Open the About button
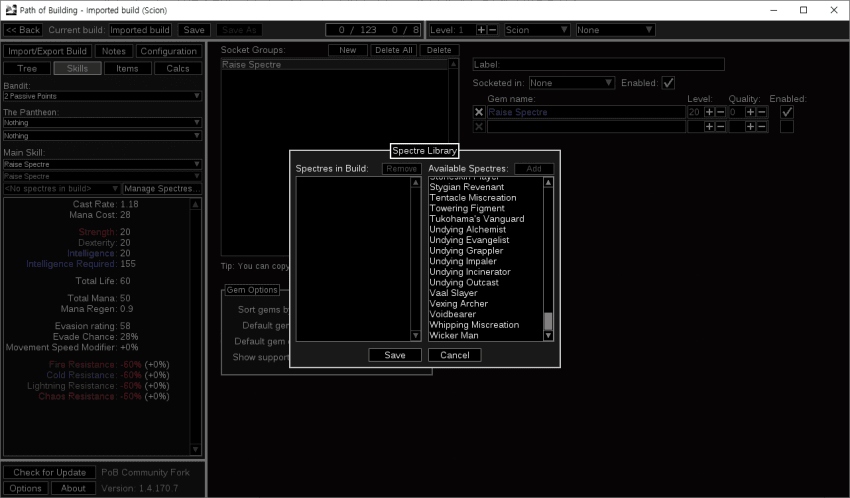 [x=73, y=488]
